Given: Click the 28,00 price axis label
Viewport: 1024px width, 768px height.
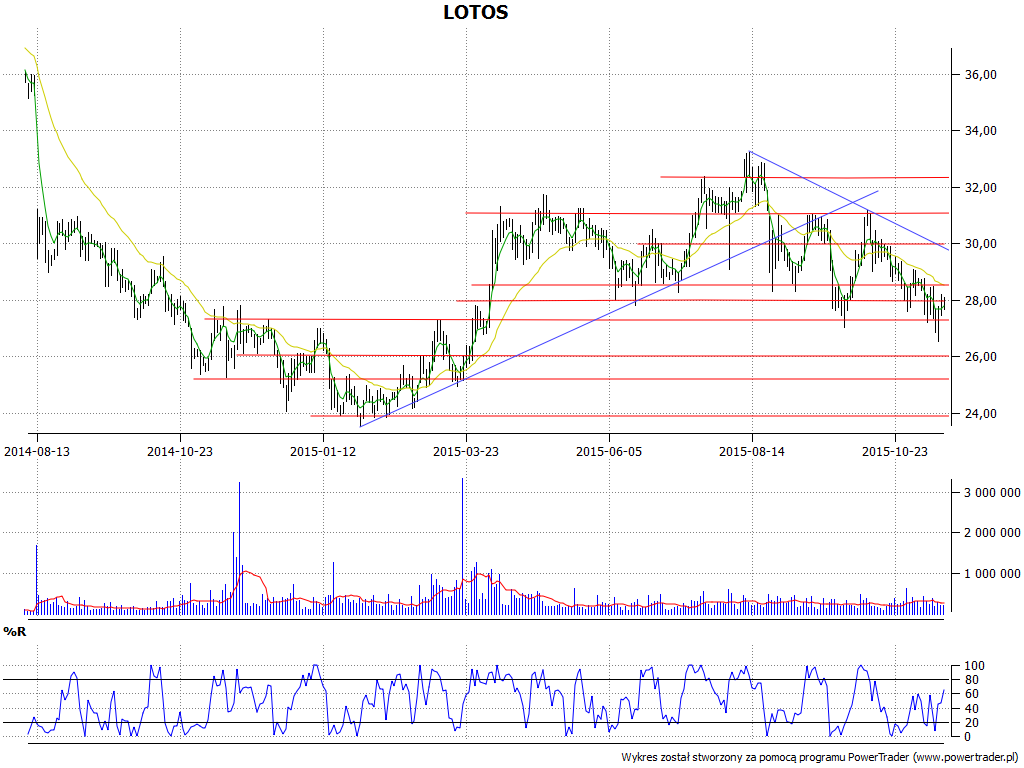Looking at the screenshot, I should point(981,301).
